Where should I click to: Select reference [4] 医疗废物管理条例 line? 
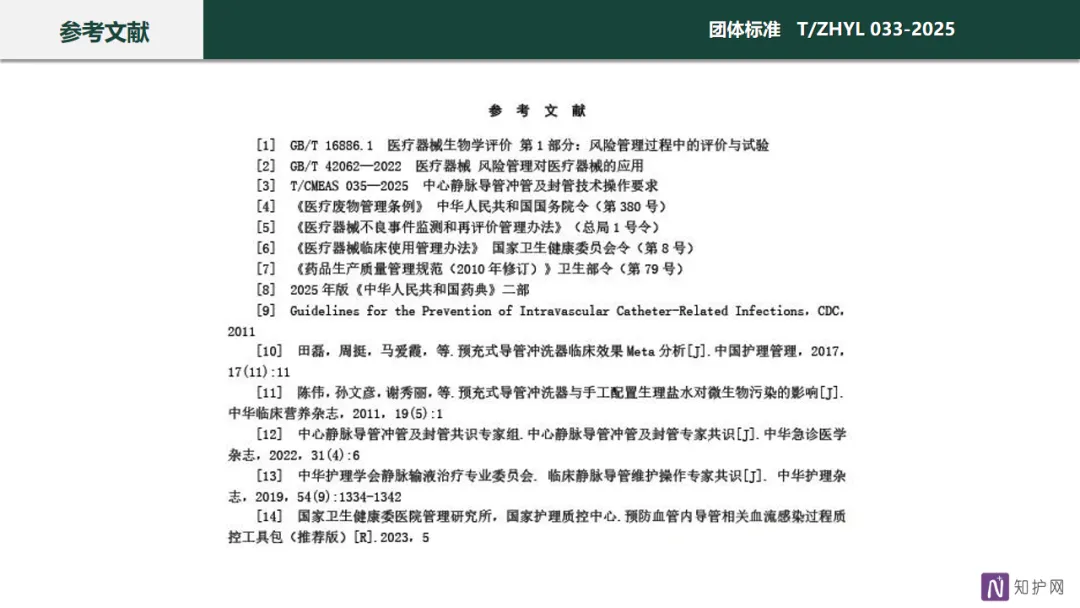461,207
